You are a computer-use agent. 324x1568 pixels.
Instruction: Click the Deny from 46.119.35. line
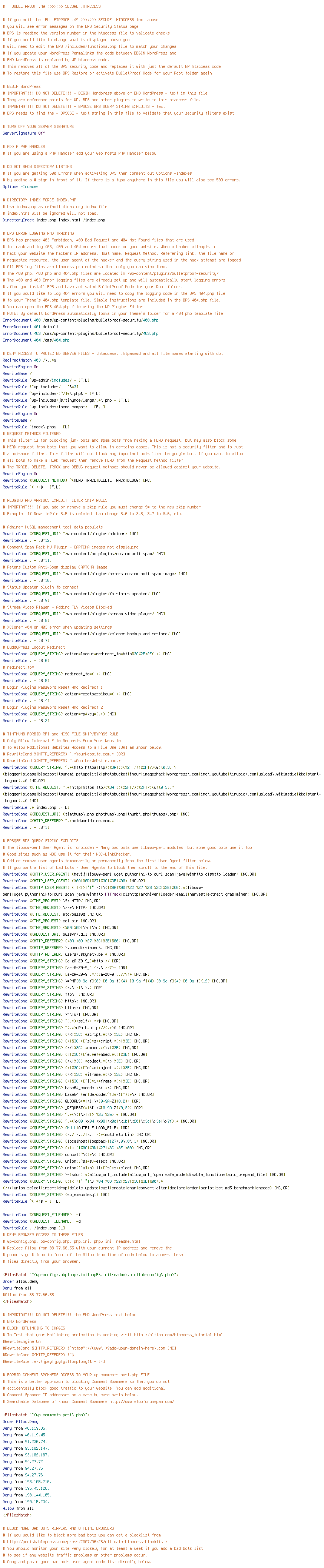[x=24, y=1428]
